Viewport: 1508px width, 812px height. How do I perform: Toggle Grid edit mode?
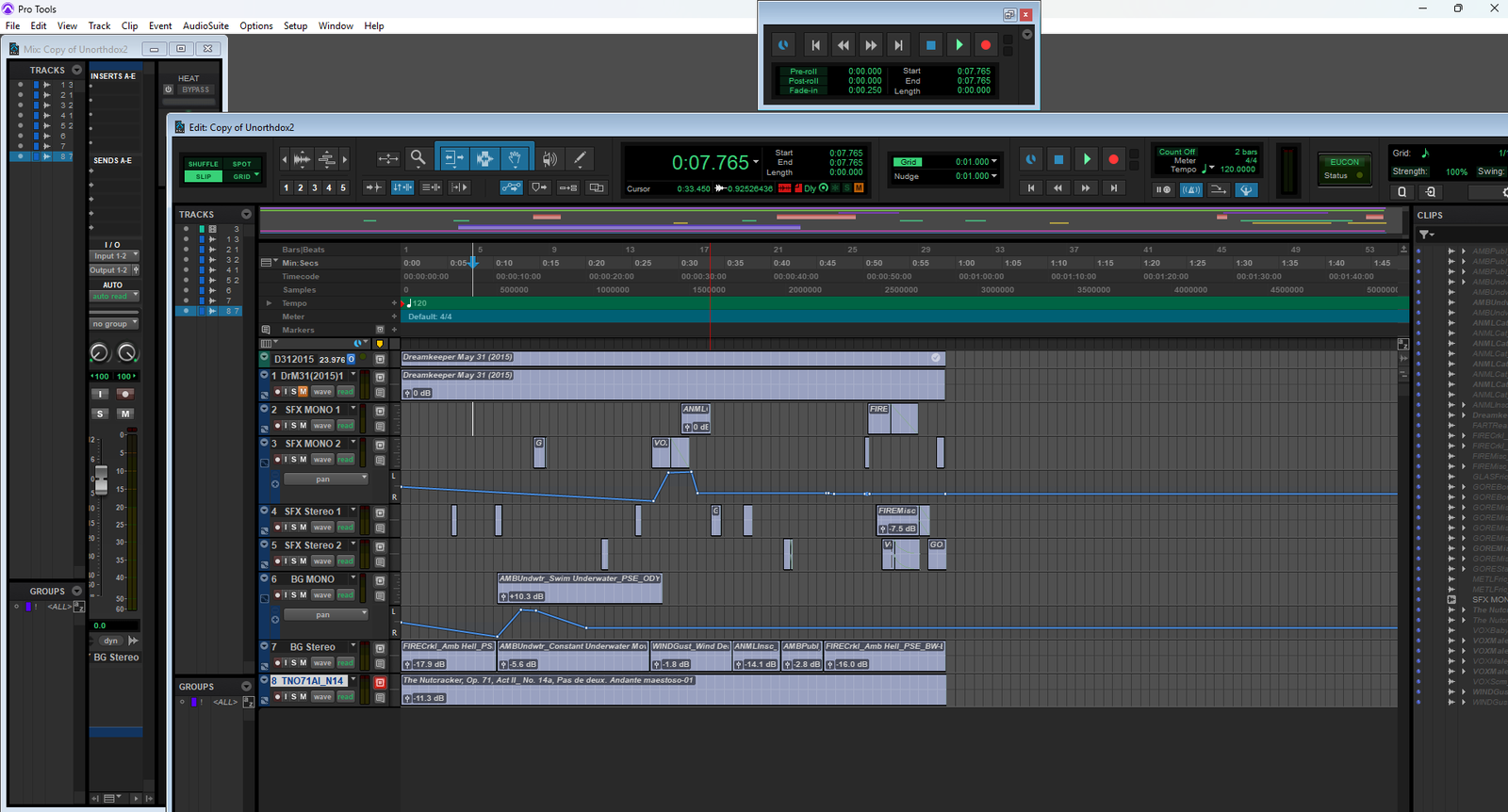[242, 176]
